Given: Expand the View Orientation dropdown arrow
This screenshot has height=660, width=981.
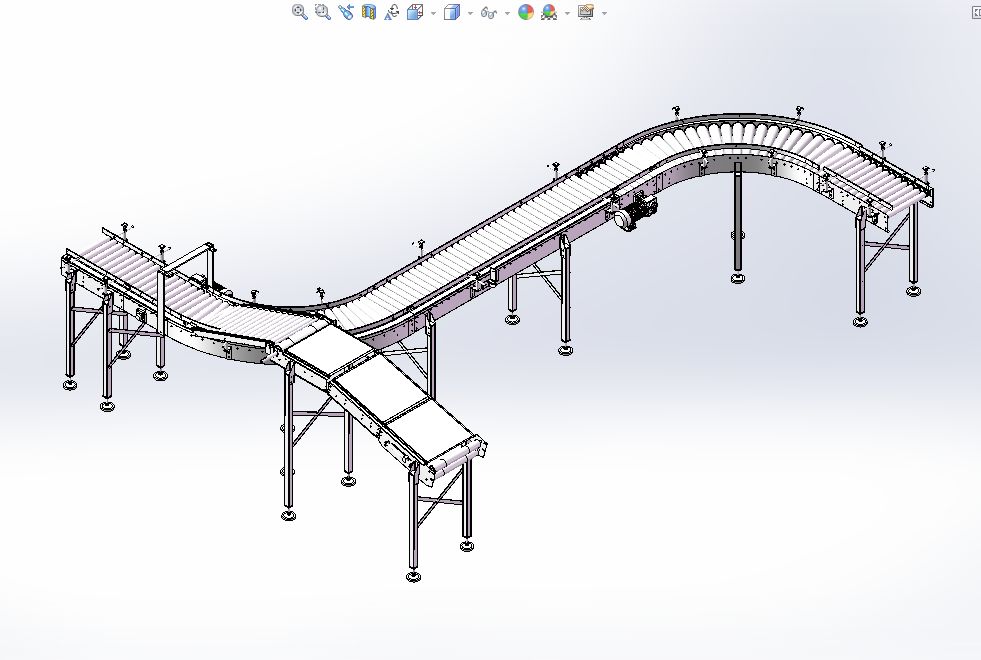Looking at the screenshot, I should (433, 13).
